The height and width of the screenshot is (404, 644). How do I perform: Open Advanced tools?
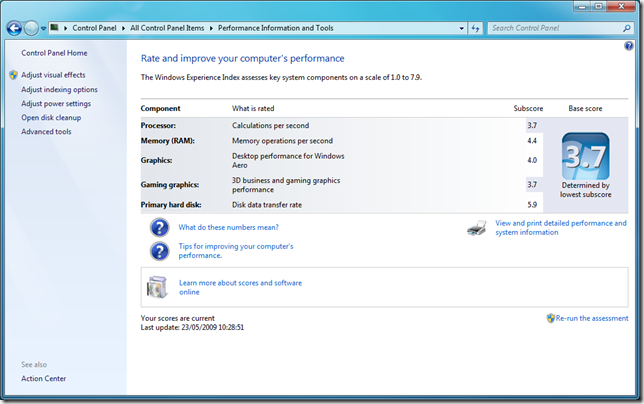[x=46, y=131]
